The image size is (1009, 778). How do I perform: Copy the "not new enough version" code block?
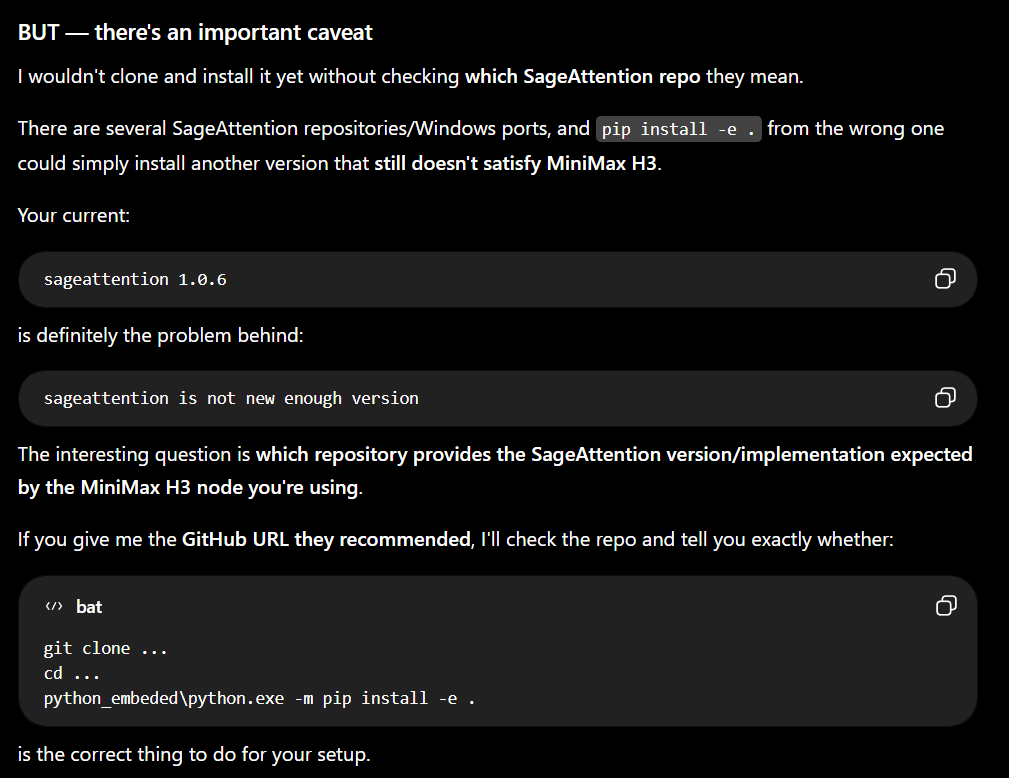click(945, 398)
